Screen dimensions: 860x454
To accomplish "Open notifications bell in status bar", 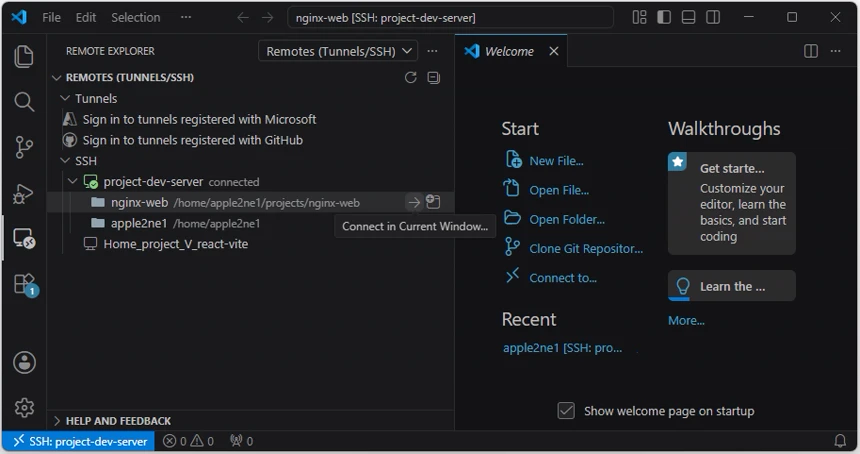I will tap(840, 441).
